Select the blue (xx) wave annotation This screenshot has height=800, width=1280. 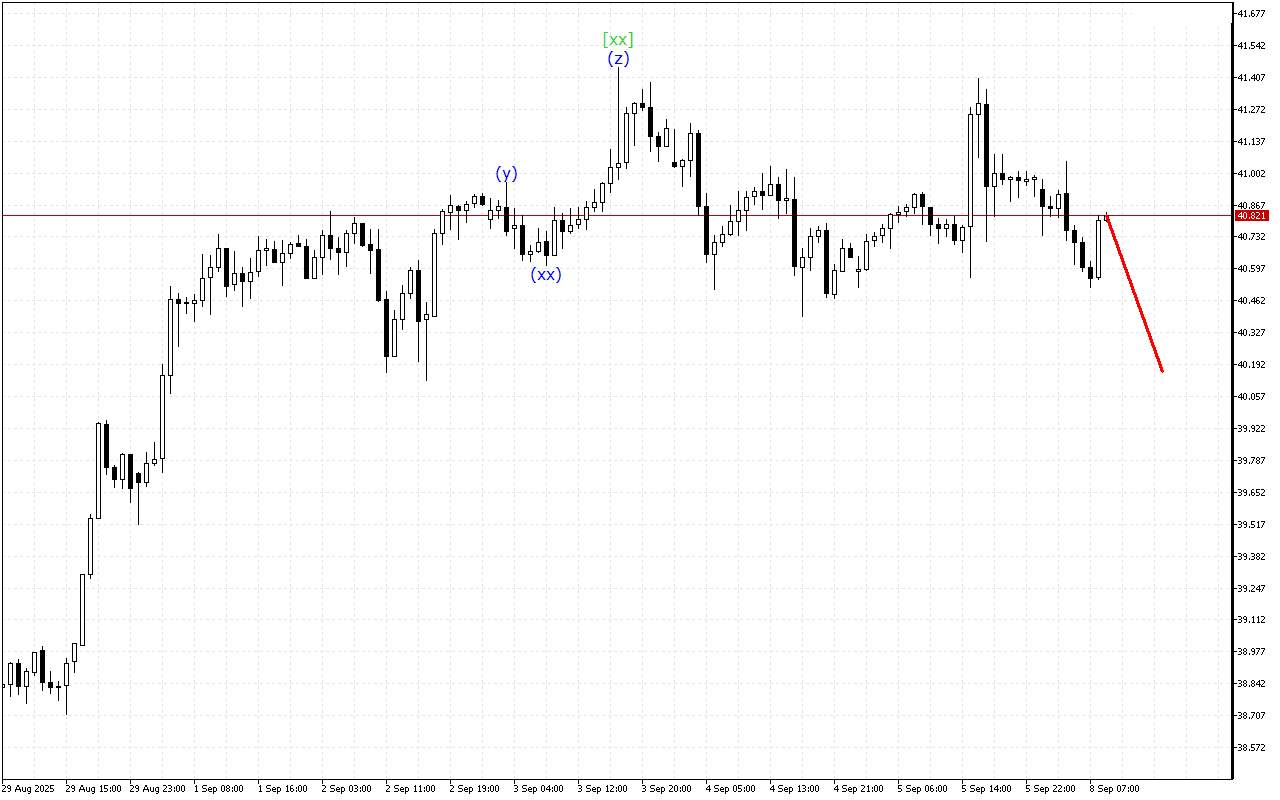tap(545, 273)
